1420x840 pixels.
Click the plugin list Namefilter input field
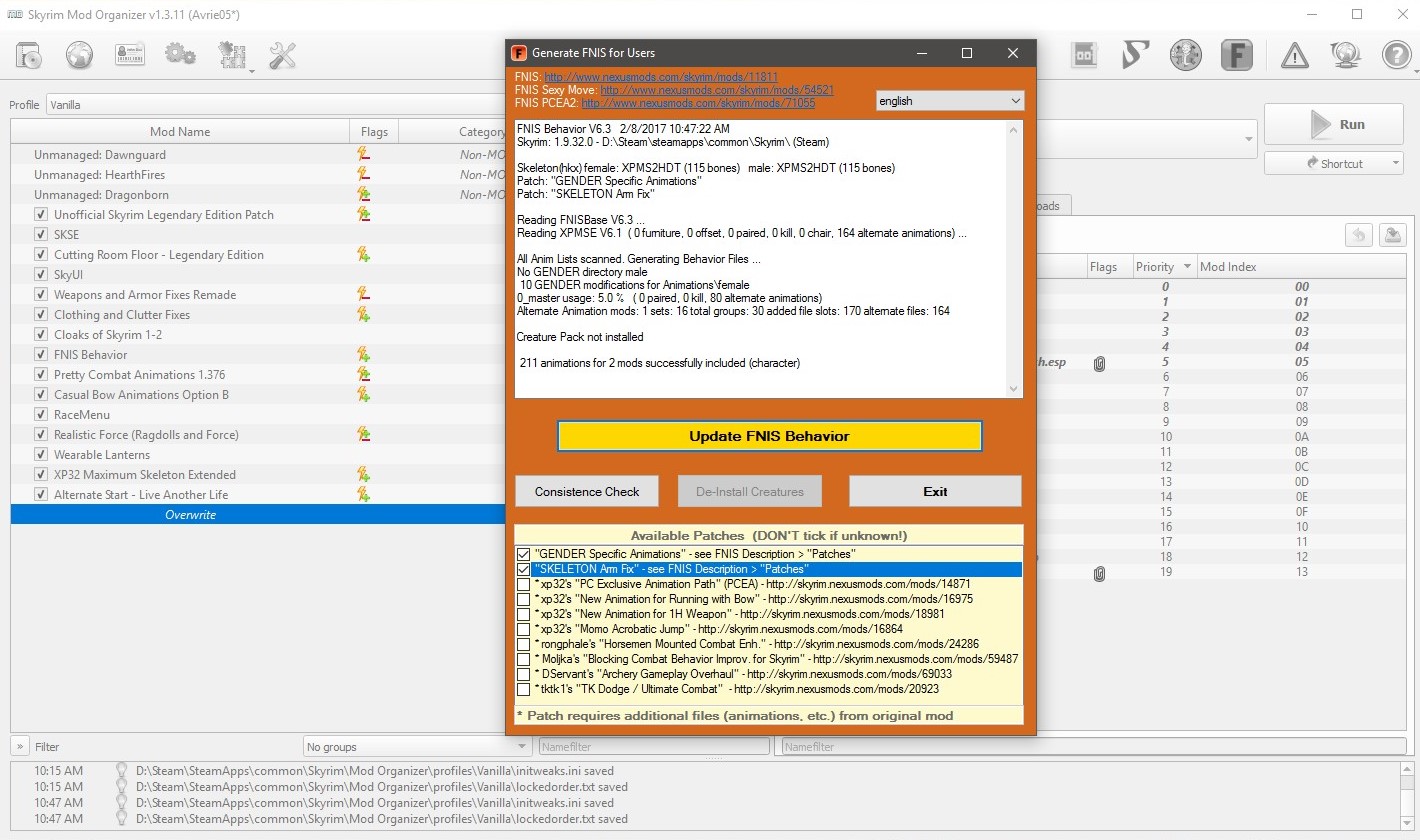point(1094,747)
